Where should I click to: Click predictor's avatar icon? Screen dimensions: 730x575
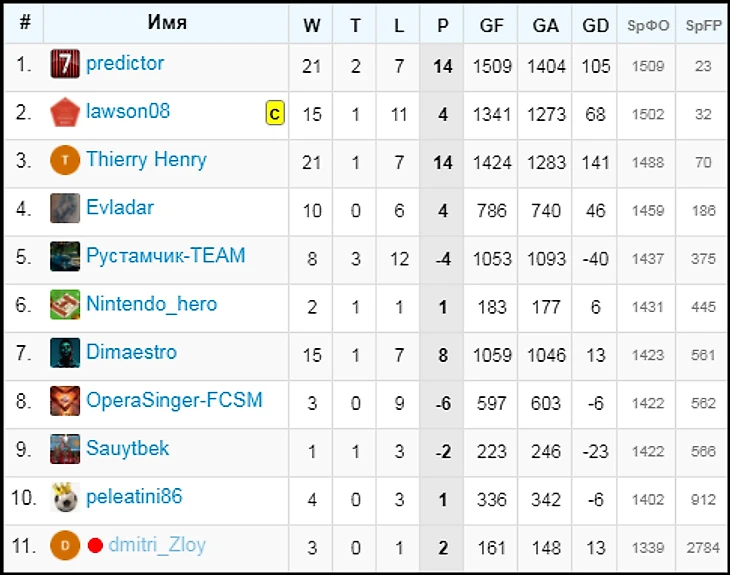click(65, 64)
